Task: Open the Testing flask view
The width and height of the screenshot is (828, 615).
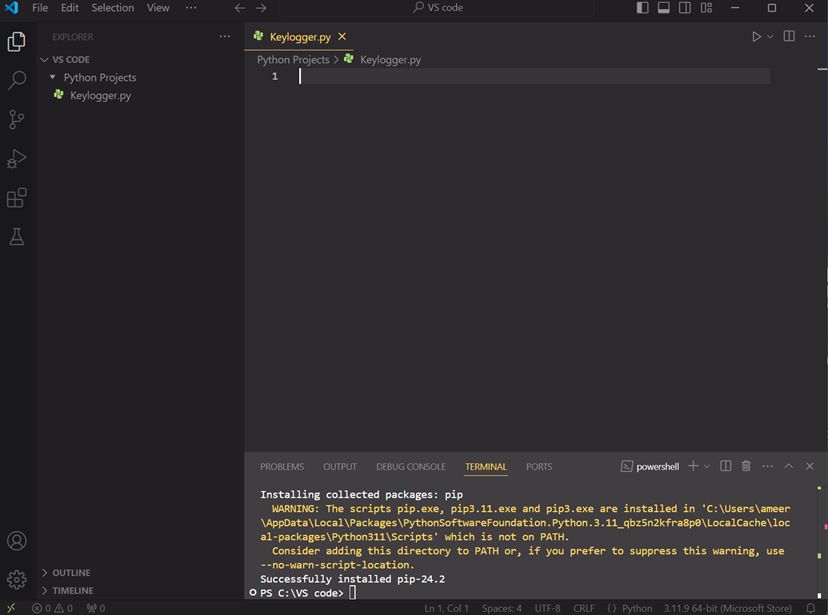Action: point(16,236)
